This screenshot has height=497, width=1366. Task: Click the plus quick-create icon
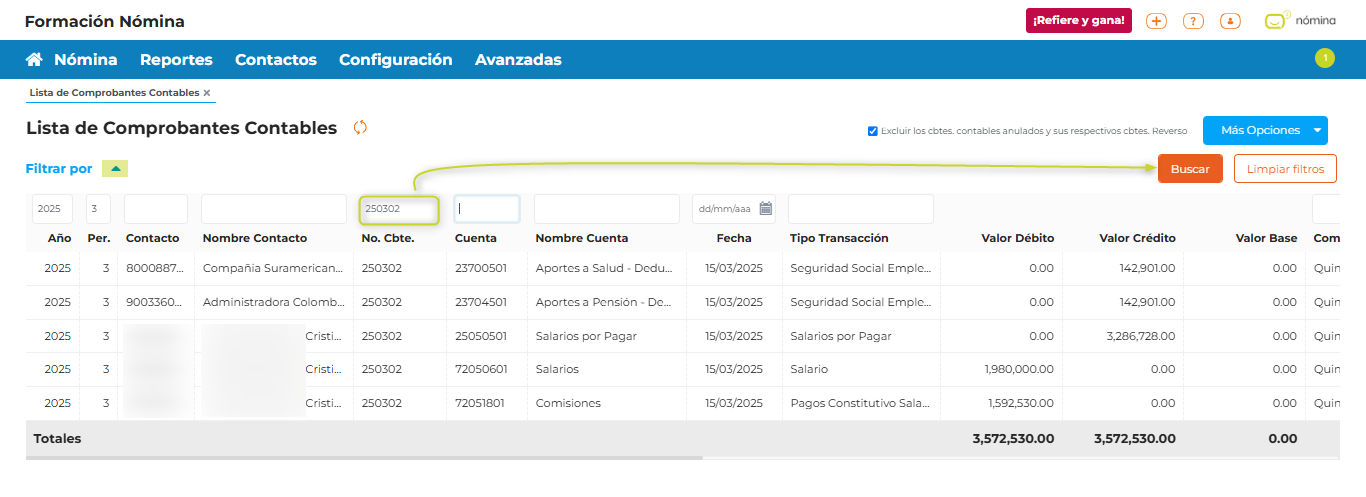click(1156, 21)
